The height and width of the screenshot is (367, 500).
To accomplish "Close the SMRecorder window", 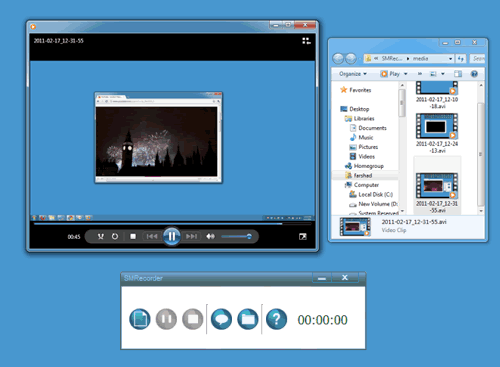I will click(x=345, y=278).
